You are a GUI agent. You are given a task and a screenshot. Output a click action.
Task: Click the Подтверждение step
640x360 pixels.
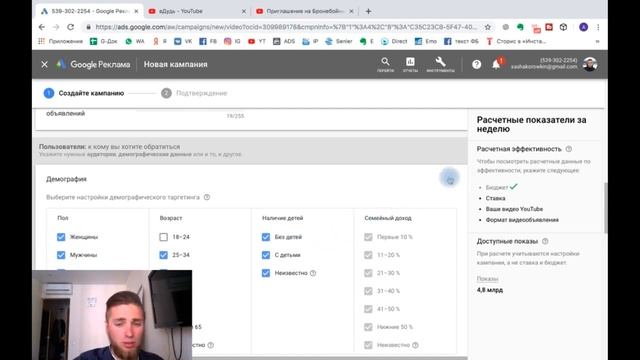(194, 93)
